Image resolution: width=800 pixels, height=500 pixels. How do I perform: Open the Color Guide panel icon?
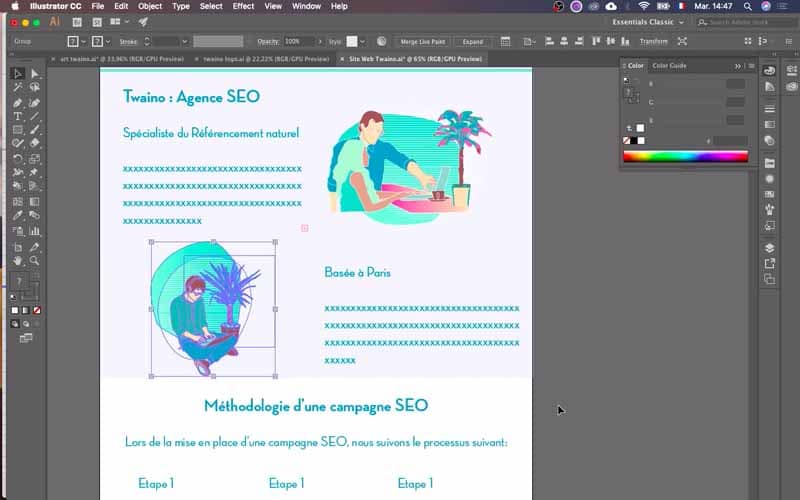tap(769, 87)
